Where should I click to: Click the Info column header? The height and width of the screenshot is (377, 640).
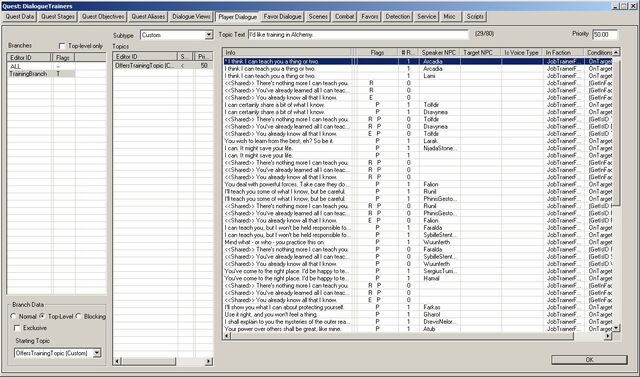288,53
